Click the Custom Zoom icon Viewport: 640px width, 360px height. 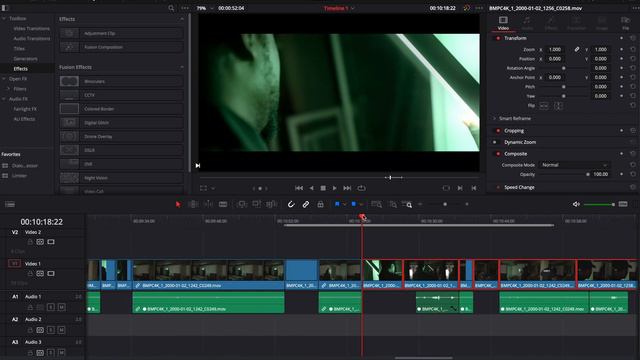pyautogui.click(x=407, y=204)
